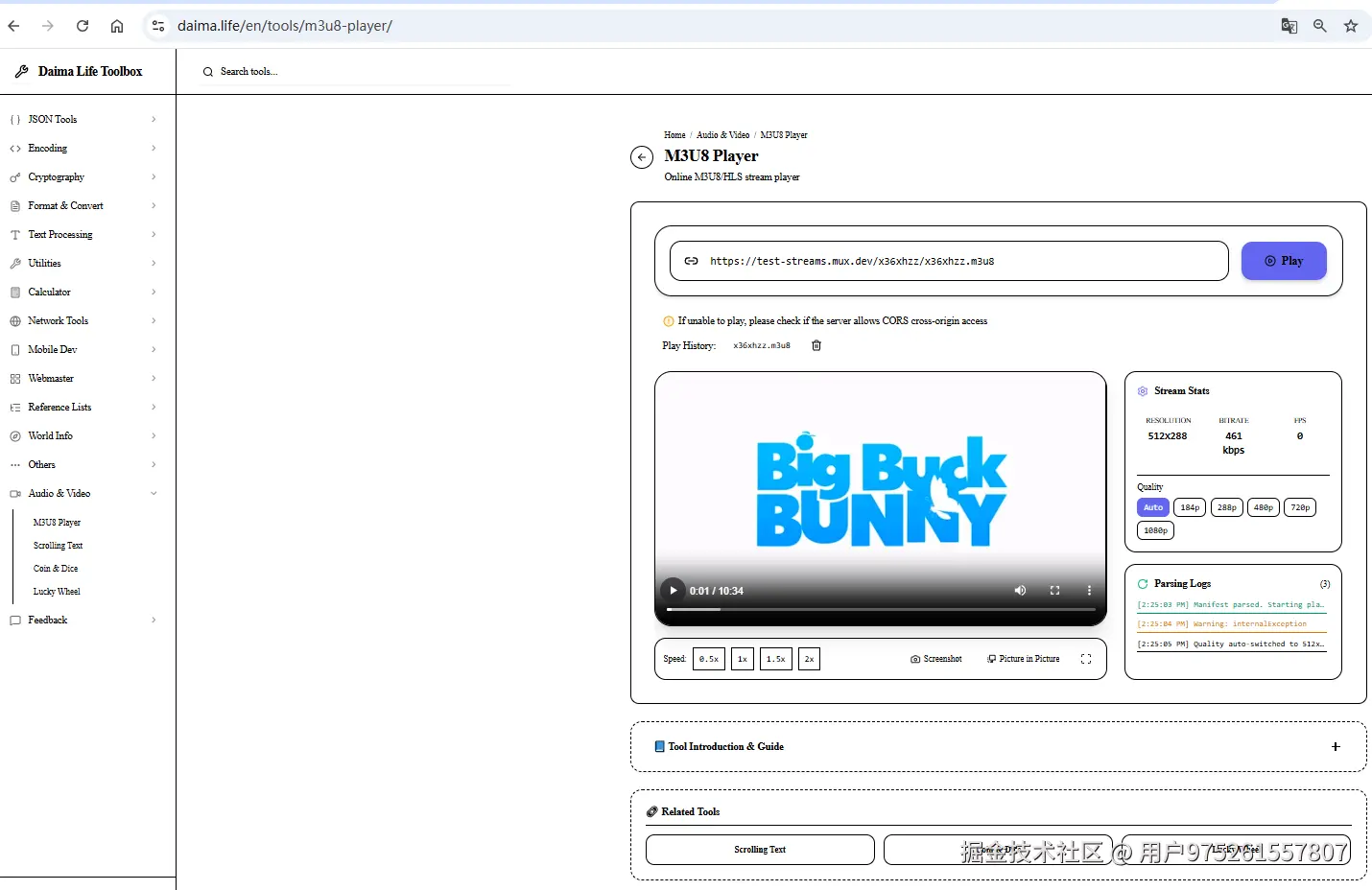Play the video with the play icon
This screenshot has height=890, width=1372.
[x=674, y=591]
